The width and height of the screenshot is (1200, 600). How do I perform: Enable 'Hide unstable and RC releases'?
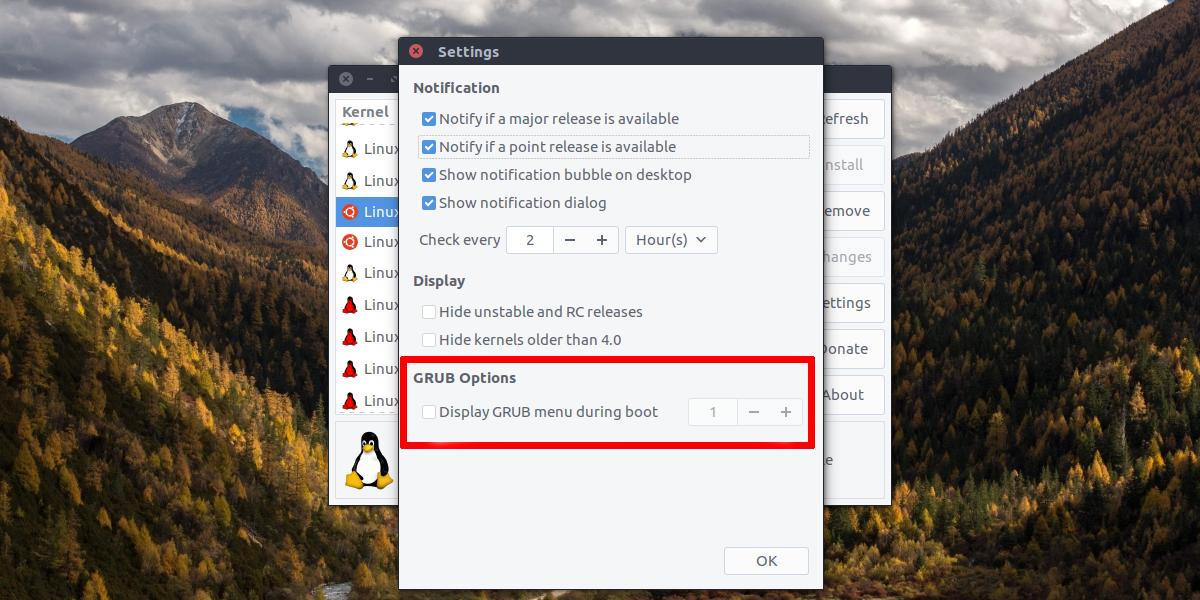tap(429, 312)
